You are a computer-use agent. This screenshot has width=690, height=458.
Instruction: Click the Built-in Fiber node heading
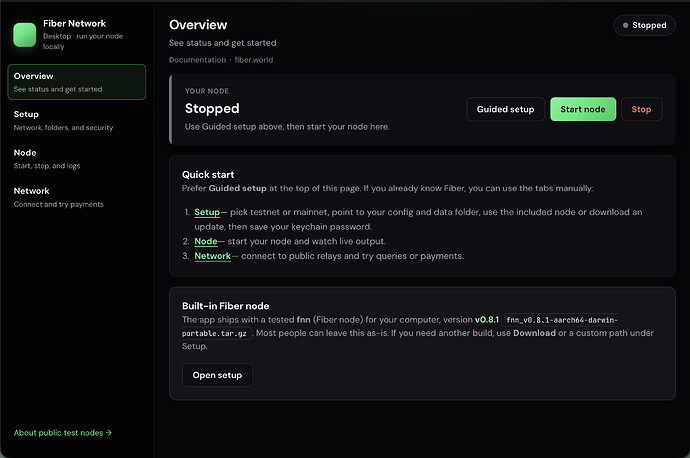coord(225,306)
